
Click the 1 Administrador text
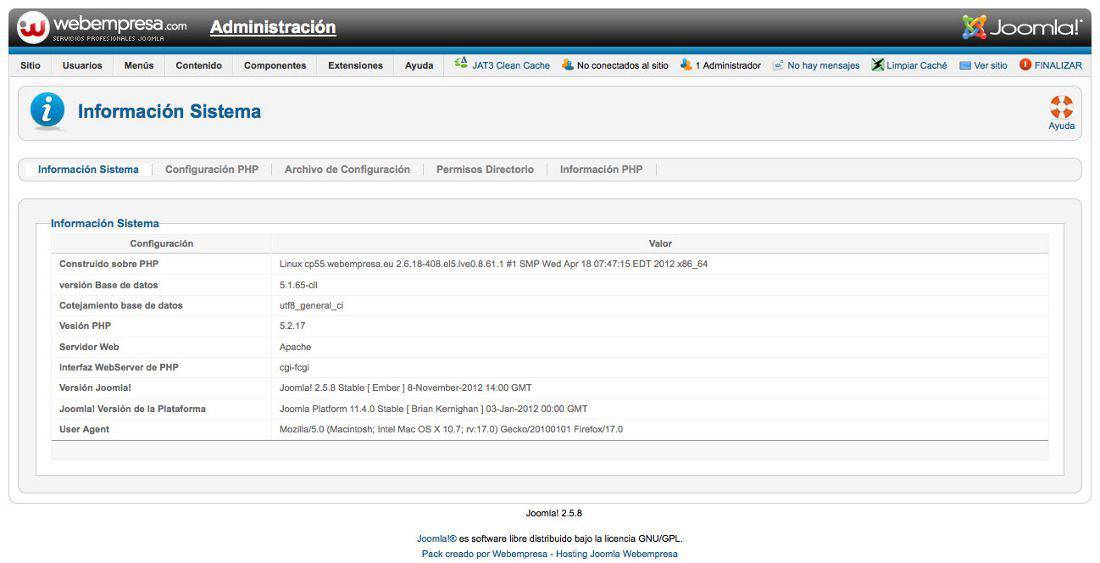pyautogui.click(x=728, y=65)
